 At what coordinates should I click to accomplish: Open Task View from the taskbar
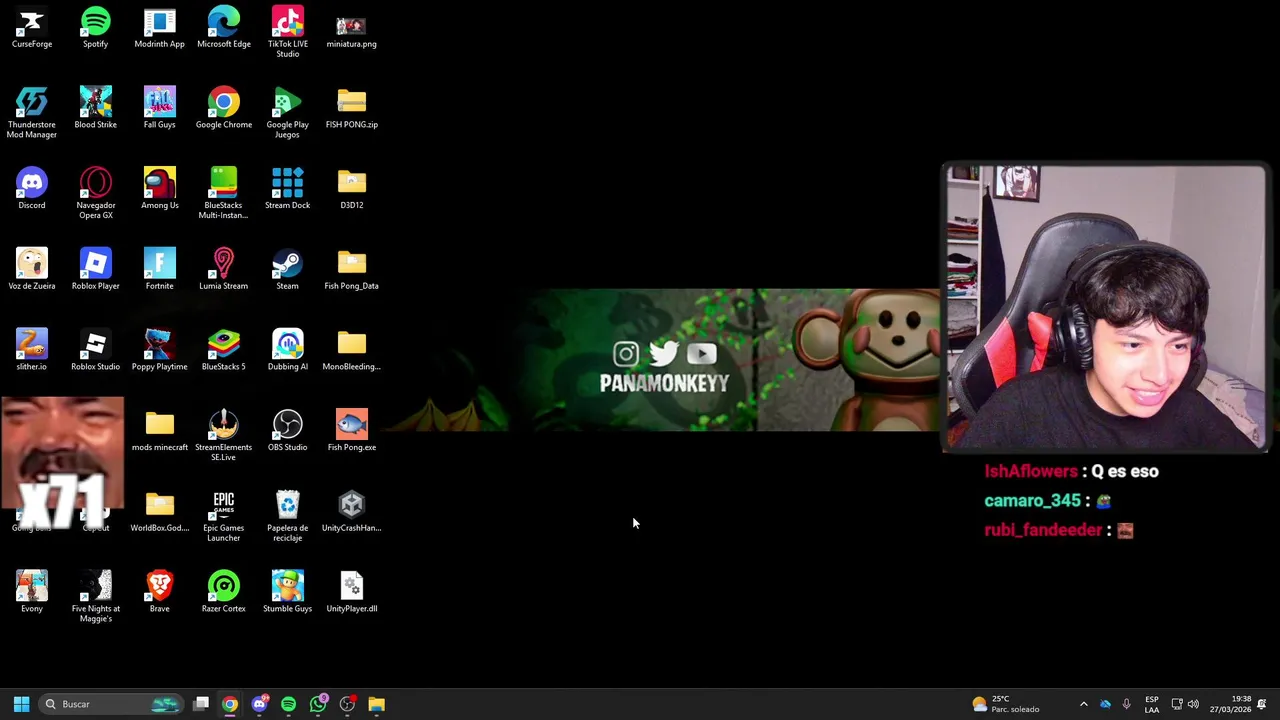(x=201, y=704)
